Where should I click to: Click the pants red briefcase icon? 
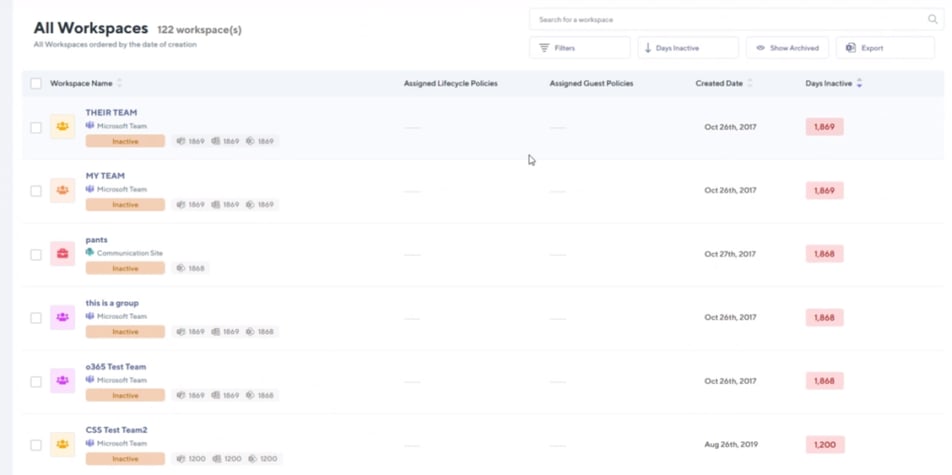point(63,254)
